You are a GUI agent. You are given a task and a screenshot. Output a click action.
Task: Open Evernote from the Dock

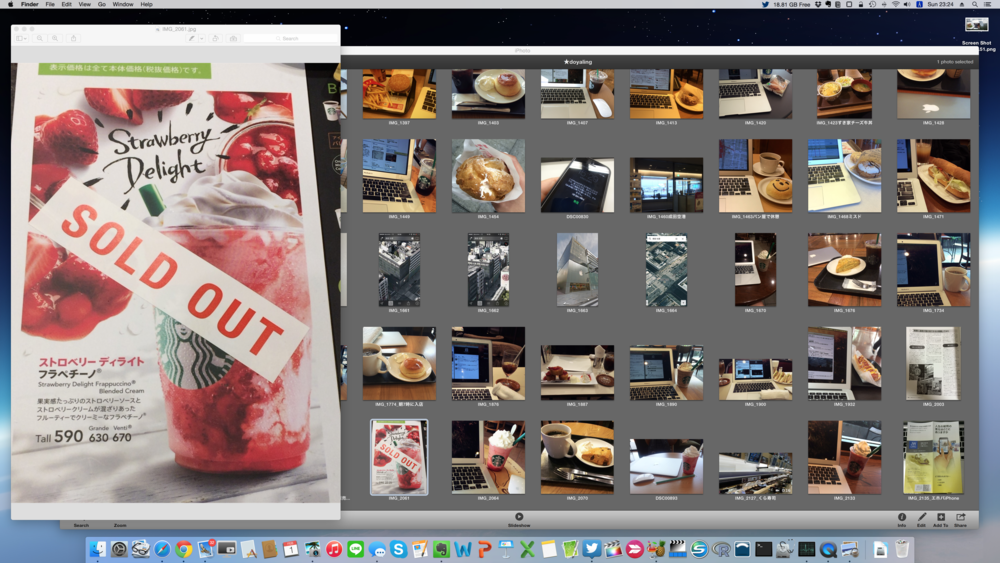point(441,549)
